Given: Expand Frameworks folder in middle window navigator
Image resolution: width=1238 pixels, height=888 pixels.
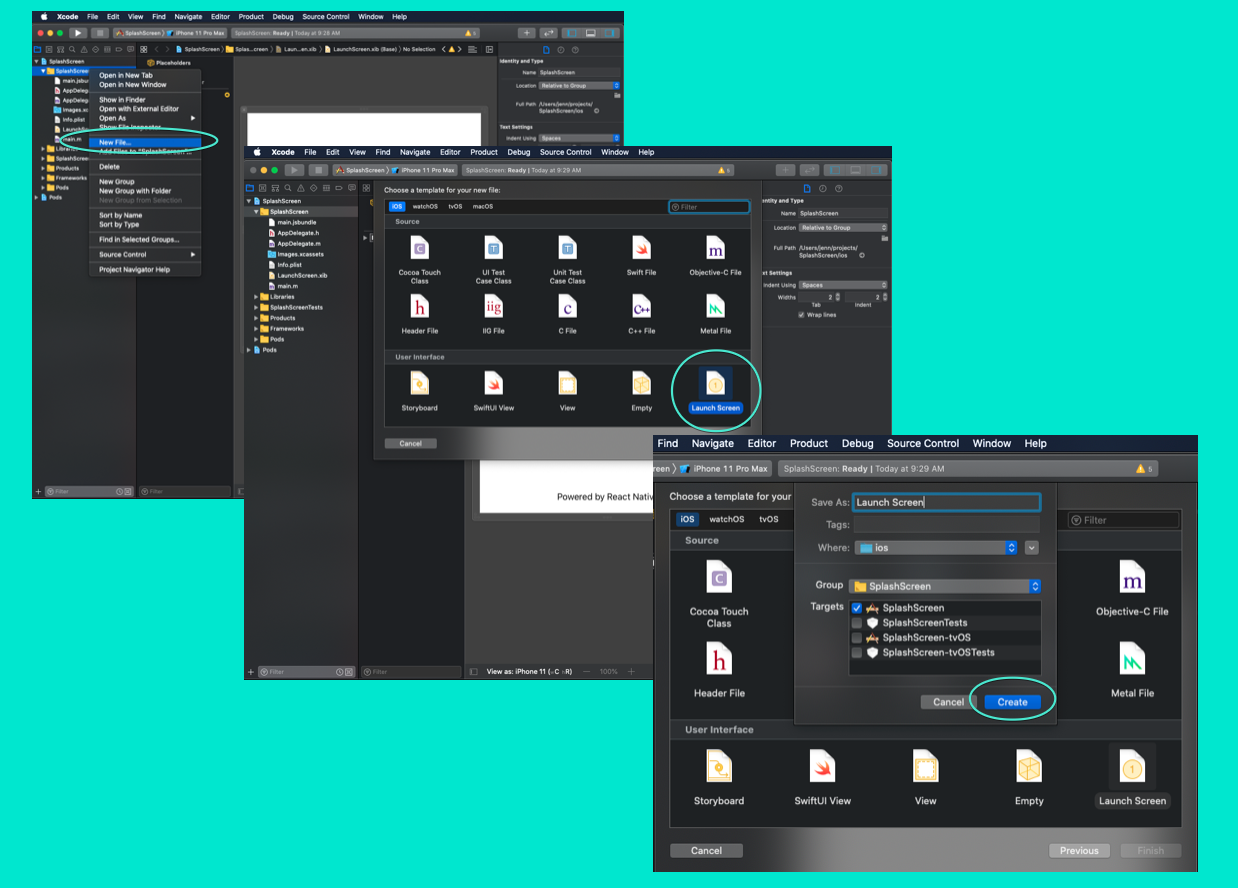Looking at the screenshot, I should [256, 328].
